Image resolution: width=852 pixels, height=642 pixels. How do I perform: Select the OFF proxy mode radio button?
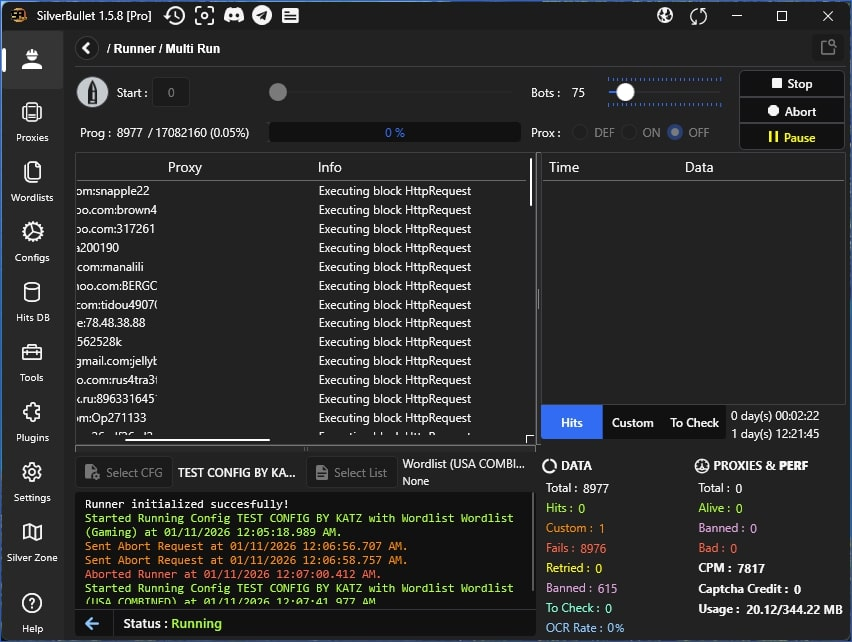675,132
